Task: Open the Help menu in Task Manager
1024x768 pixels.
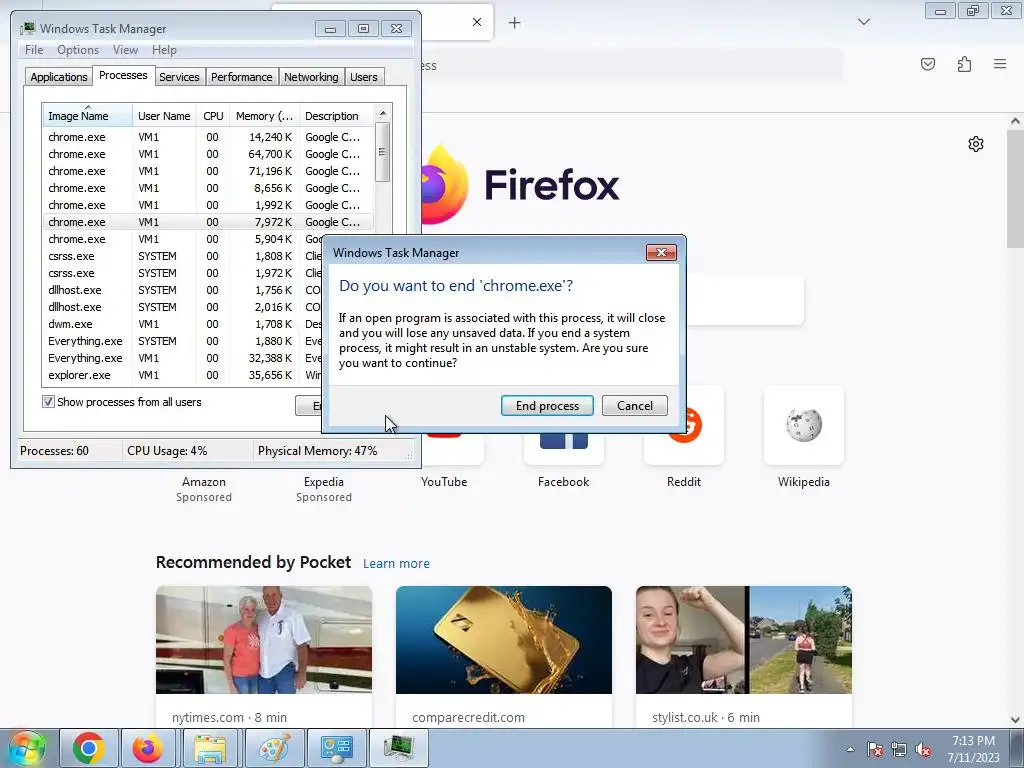Action: click(x=164, y=50)
